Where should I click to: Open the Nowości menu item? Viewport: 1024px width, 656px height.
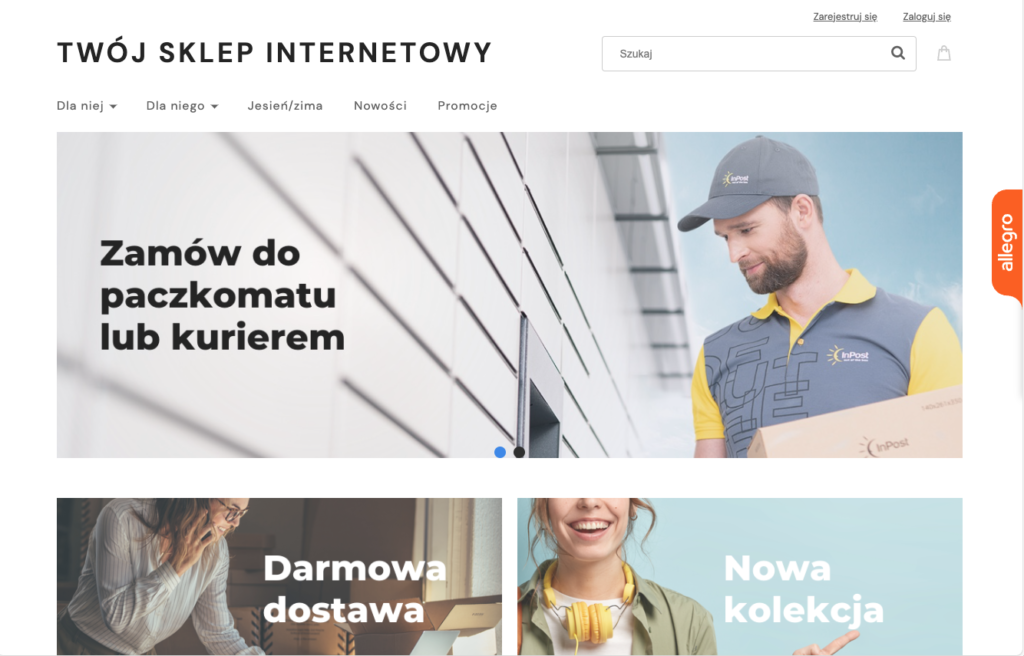[x=380, y=106]
